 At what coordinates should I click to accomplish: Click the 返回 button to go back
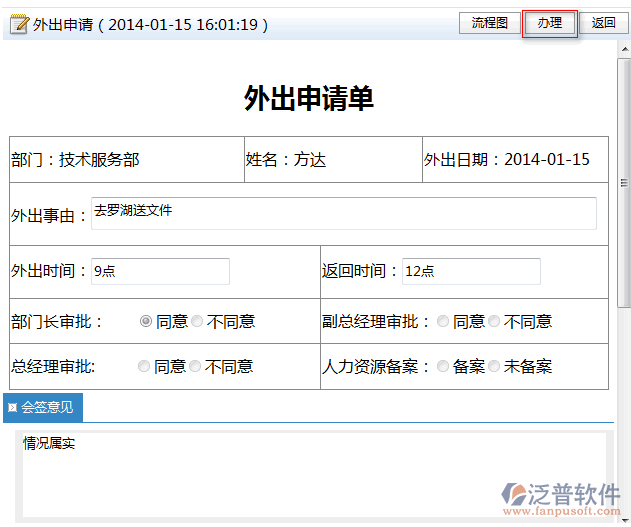tap(603, 23)
